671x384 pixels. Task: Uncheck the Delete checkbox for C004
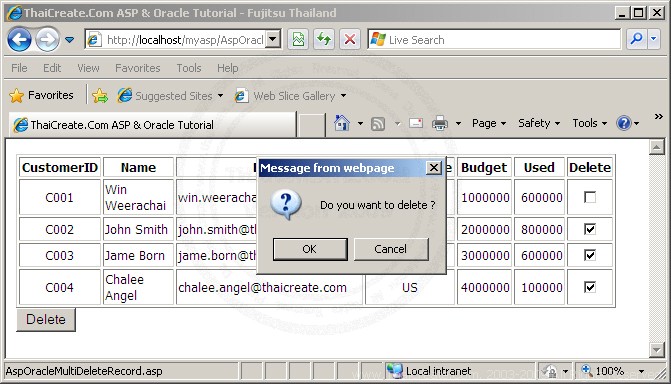coord(590,287)
